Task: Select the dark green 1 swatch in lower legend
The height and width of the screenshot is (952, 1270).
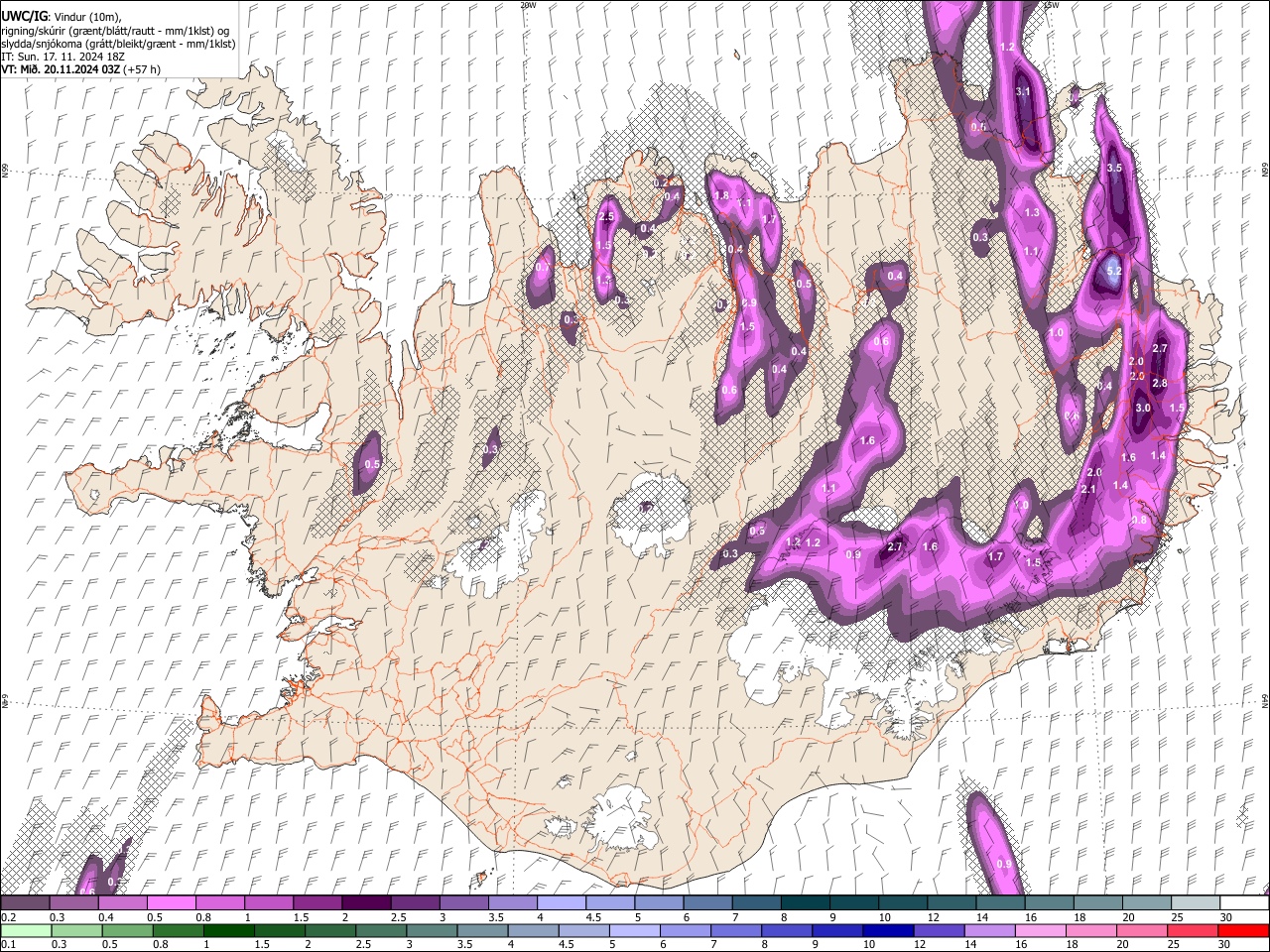Action: coord(229,931)
